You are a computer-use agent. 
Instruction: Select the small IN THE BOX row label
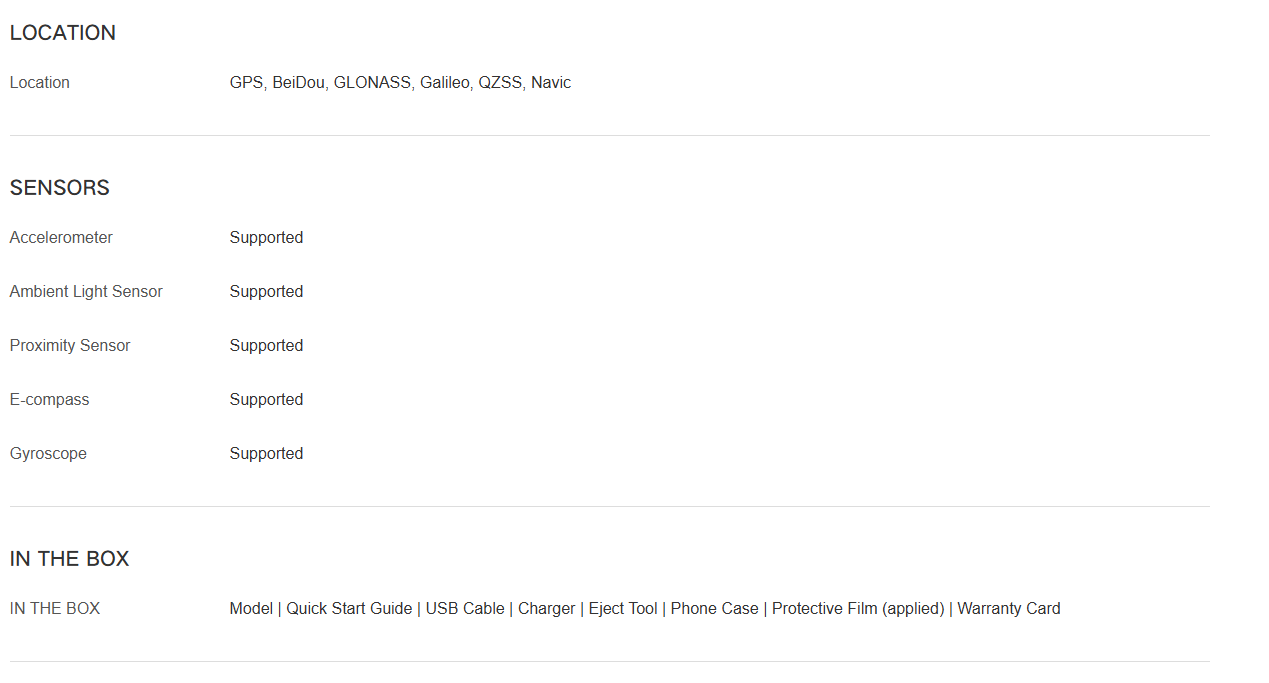[55, 609]
